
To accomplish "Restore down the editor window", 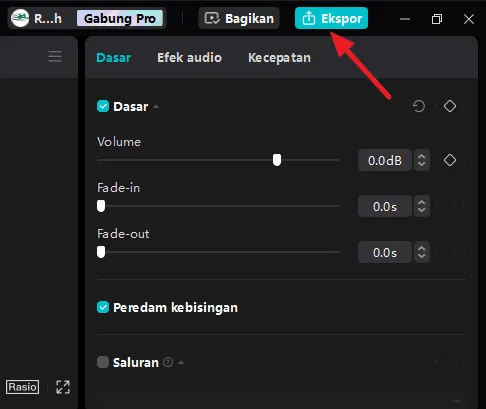I will [x=437, y=19].
